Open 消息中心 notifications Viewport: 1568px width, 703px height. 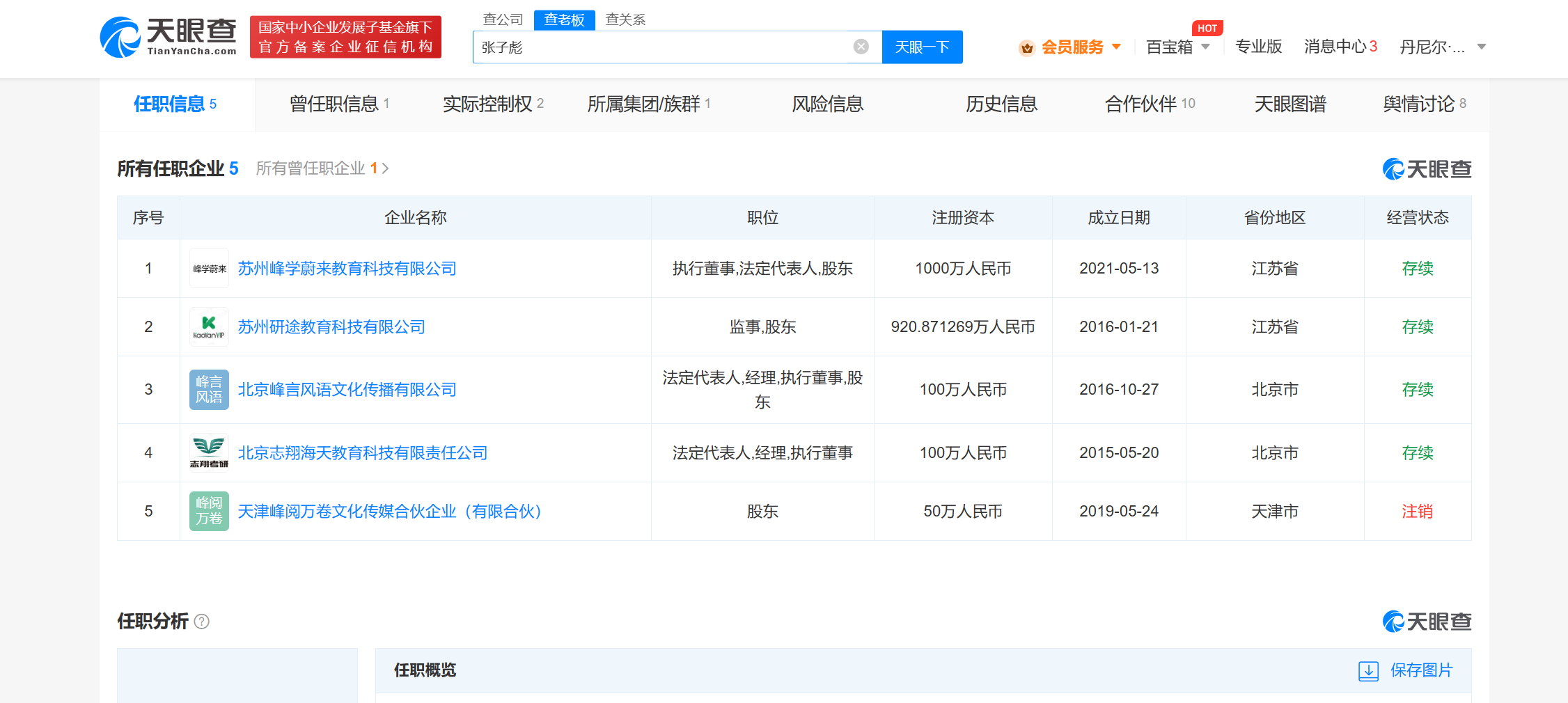(1340, 47)
